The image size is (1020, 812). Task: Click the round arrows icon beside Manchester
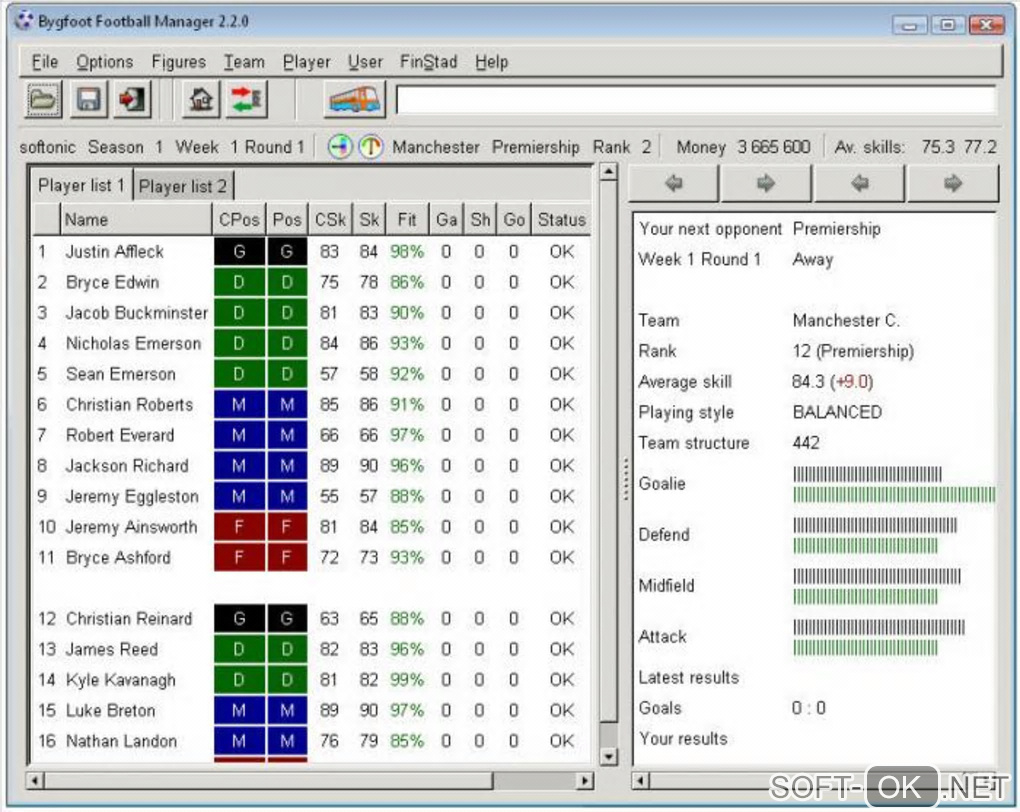[x=340, y=147]
